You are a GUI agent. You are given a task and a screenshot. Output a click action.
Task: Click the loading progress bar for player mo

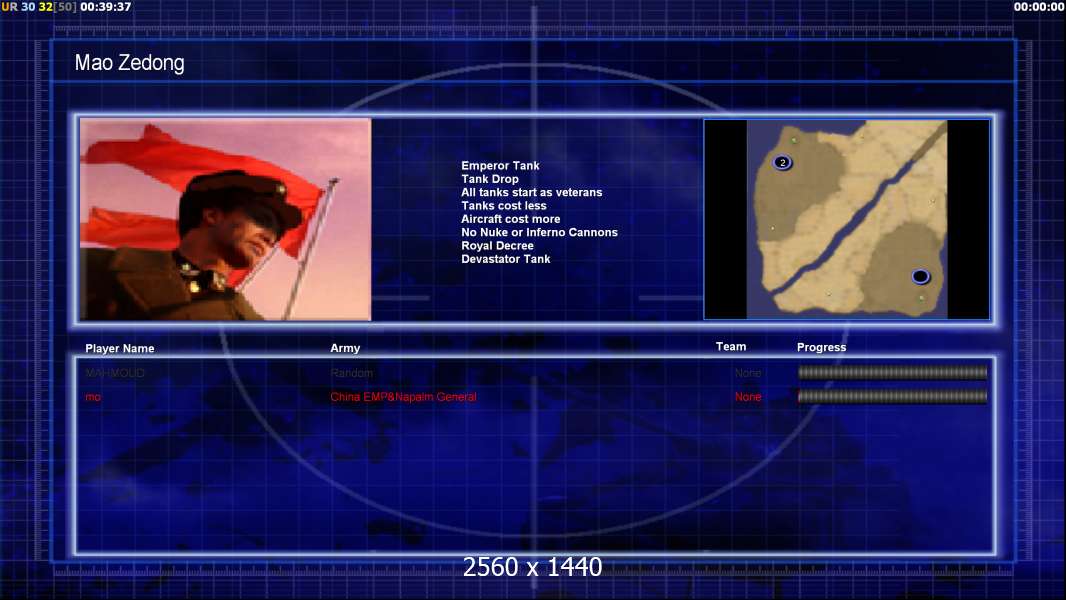click(x=893, y=396)
